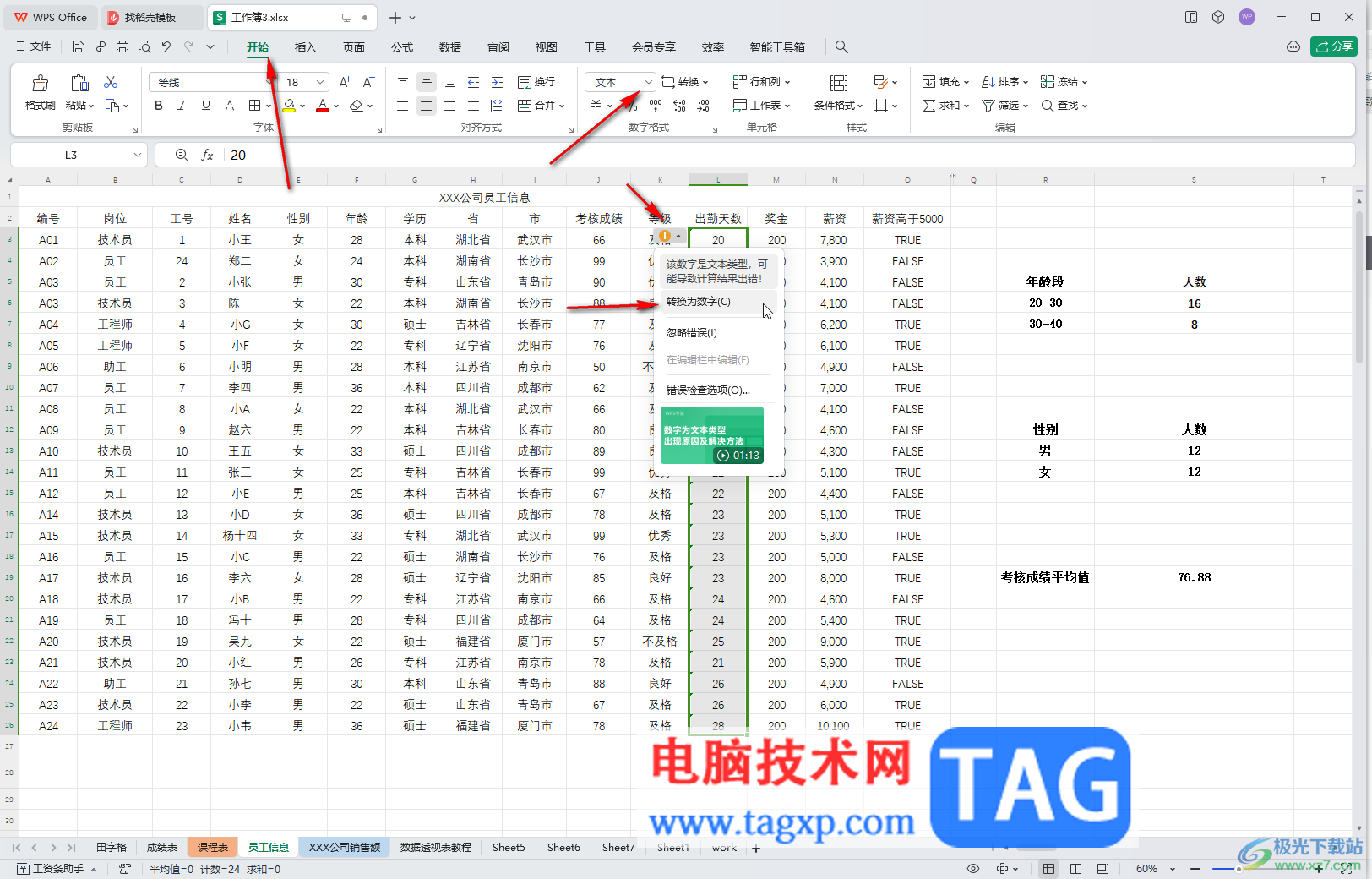Select 转换为数字(C) in the popup menu
Image resolution: width=1372 pixels, height=879 pixels.
coord(716,302)
